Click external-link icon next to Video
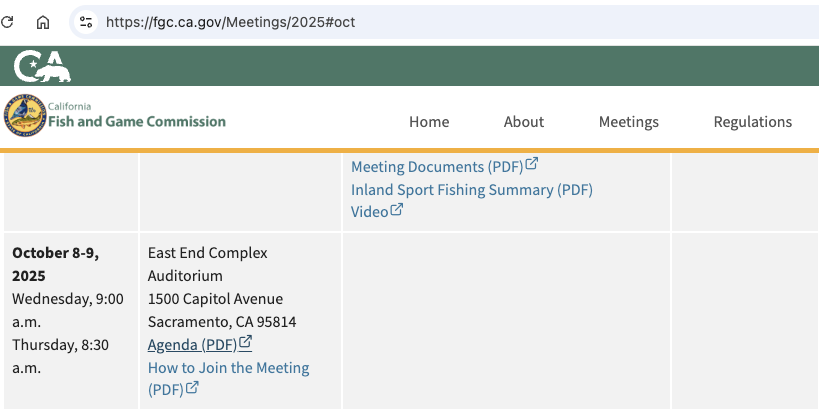The width and height of the screenshot is (819, 410). (397, 210)
